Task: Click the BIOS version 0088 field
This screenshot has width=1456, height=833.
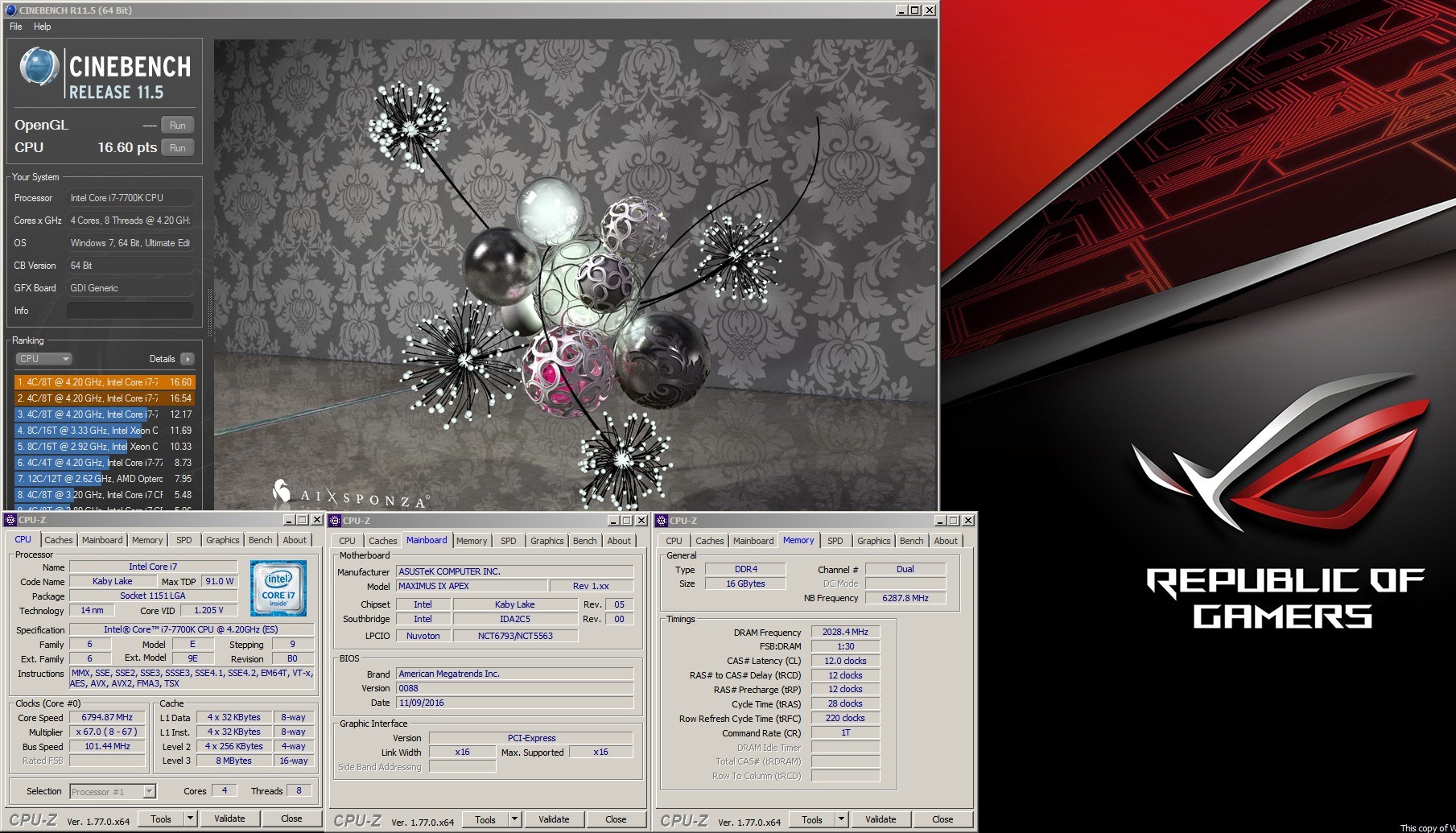Action: [514, 688]
